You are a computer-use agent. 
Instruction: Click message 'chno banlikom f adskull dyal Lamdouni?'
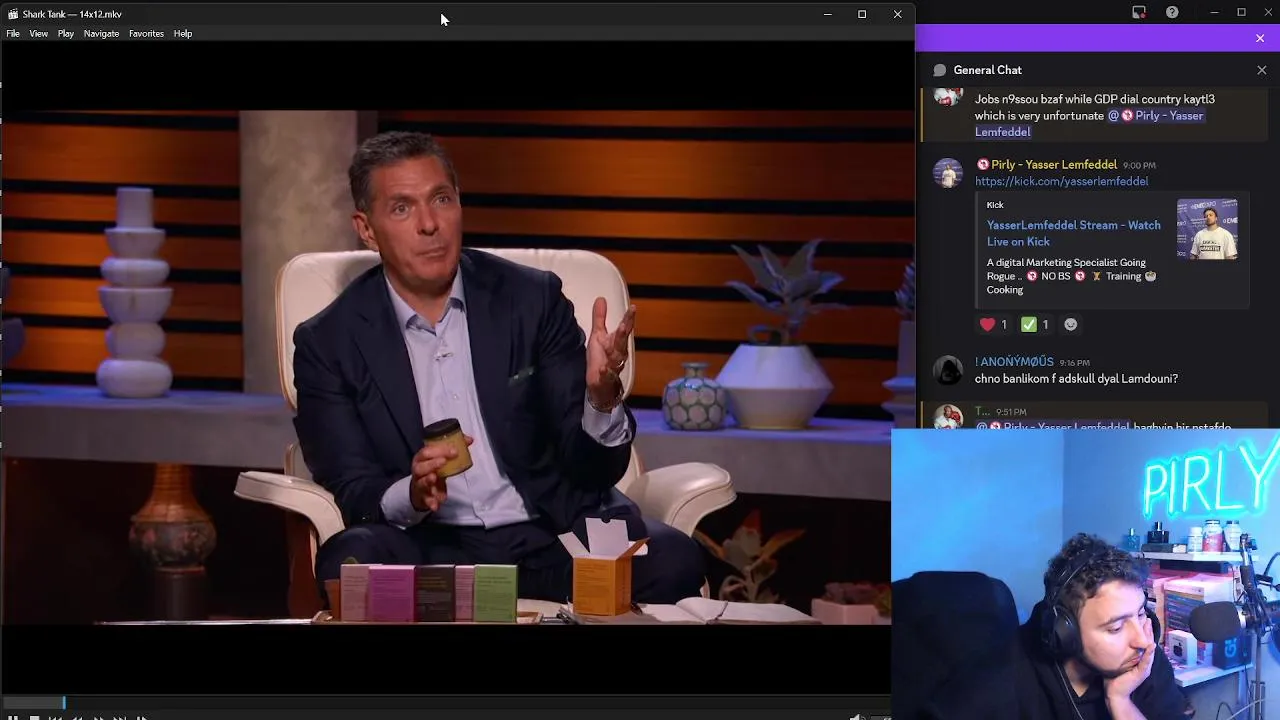click(x=1076, y=379)
